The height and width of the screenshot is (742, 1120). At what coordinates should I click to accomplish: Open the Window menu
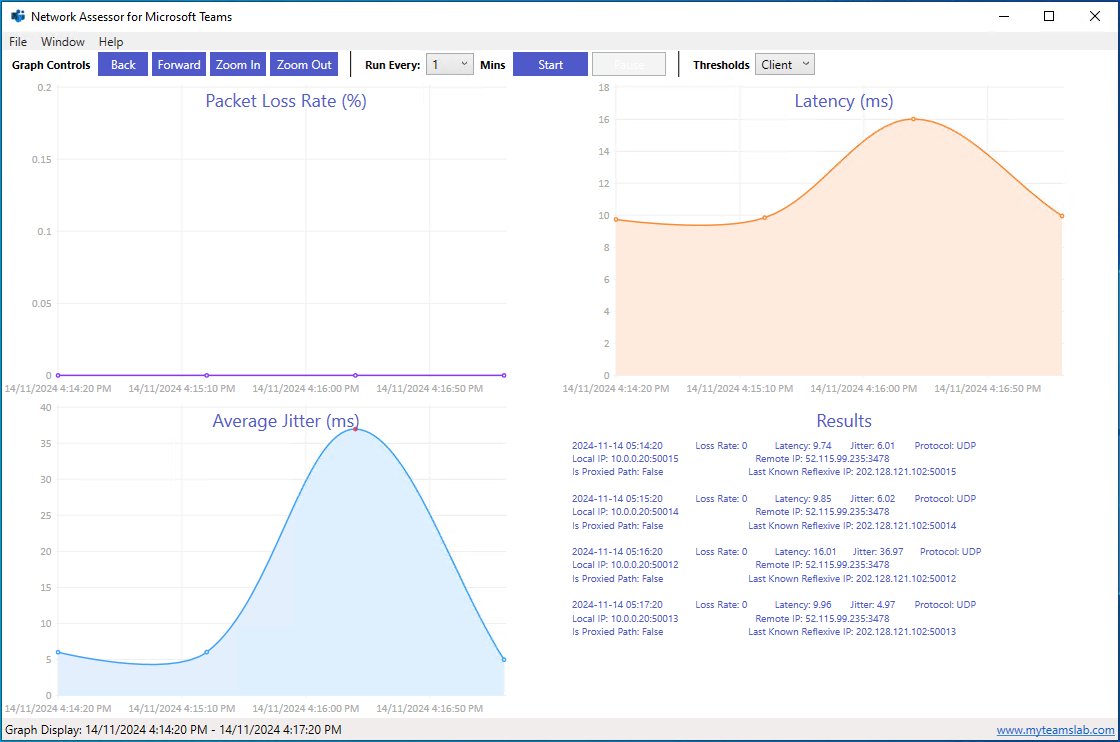tap(63, 41)
